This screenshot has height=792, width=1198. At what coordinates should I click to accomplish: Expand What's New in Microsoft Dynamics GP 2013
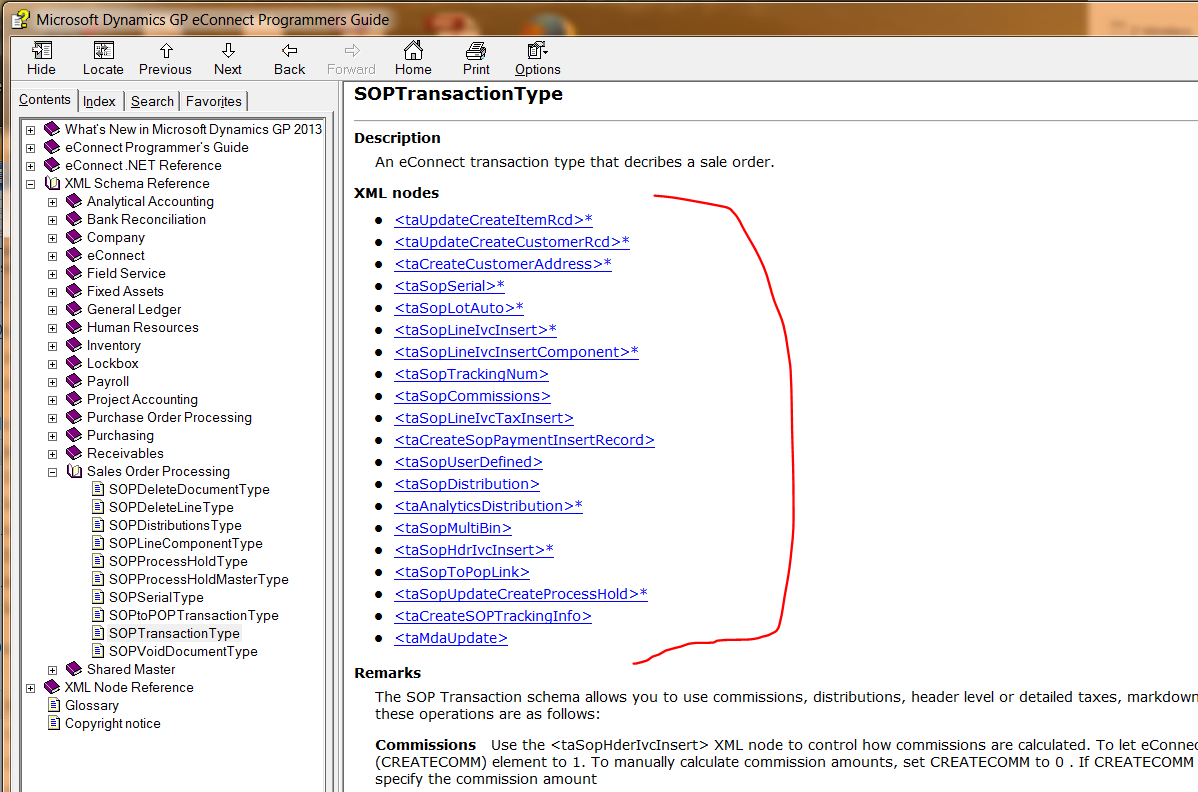31,130
